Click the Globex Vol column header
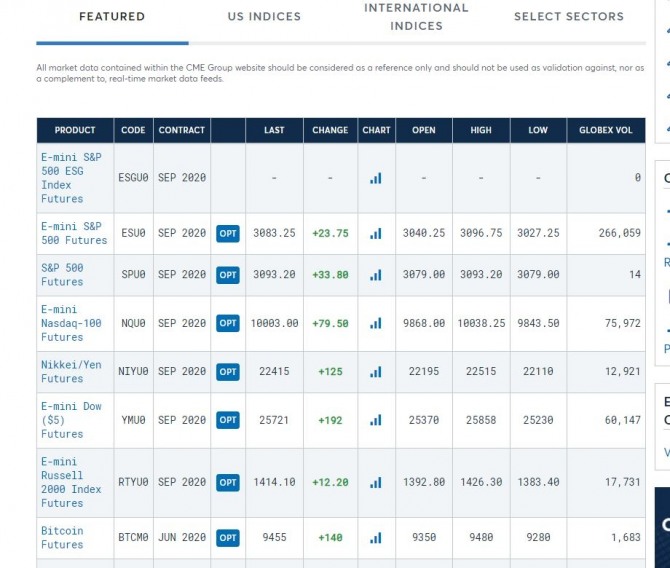Image resolution: width=670 pixels, height=568 pixels. point(605,130)
